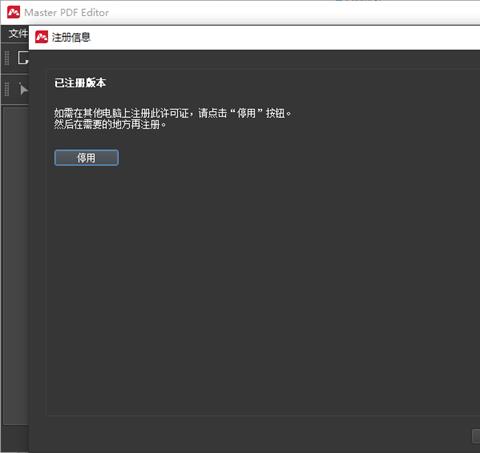Screen dimensions: 480x453
Task: Click the new document toolbar icon
Action: click(x=23, y=58)
